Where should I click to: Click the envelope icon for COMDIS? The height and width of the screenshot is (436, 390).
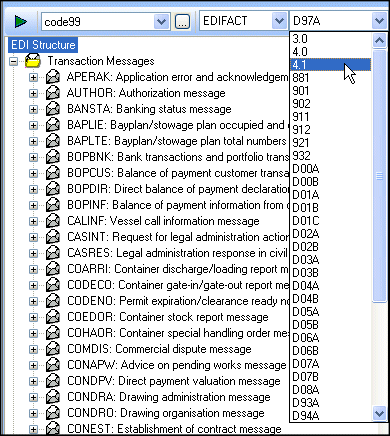coord(53,349)
